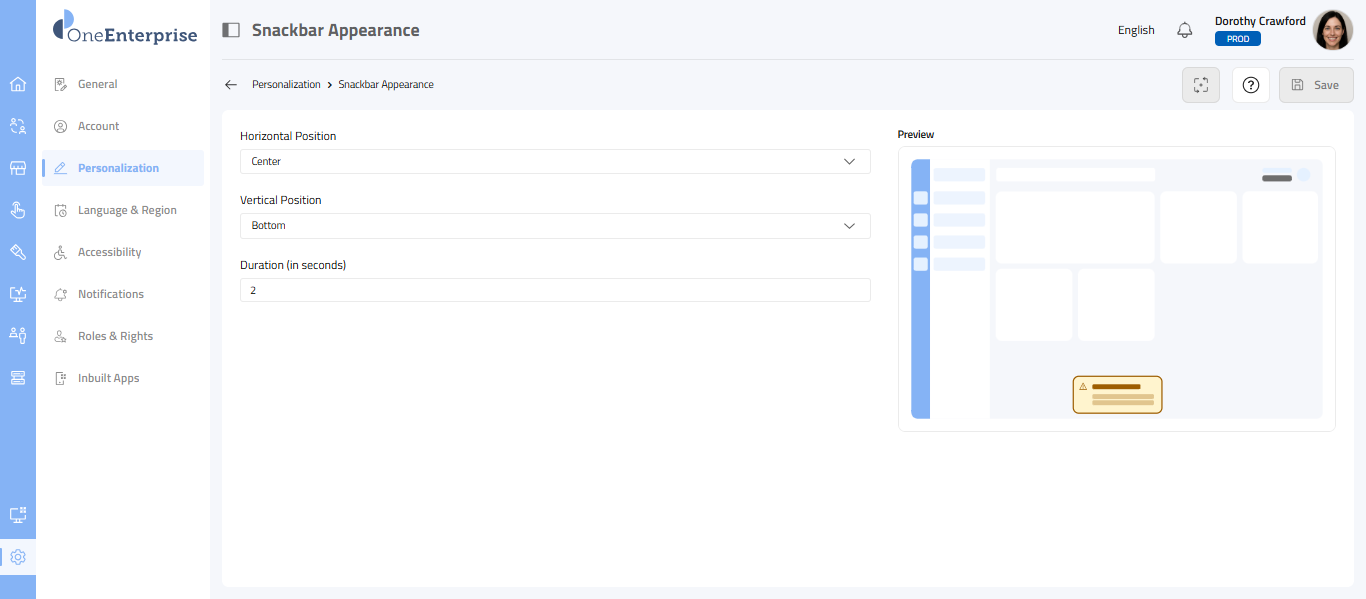
Task: Click the touch pointer icon in left rail
Action: [x=18, y=210]
